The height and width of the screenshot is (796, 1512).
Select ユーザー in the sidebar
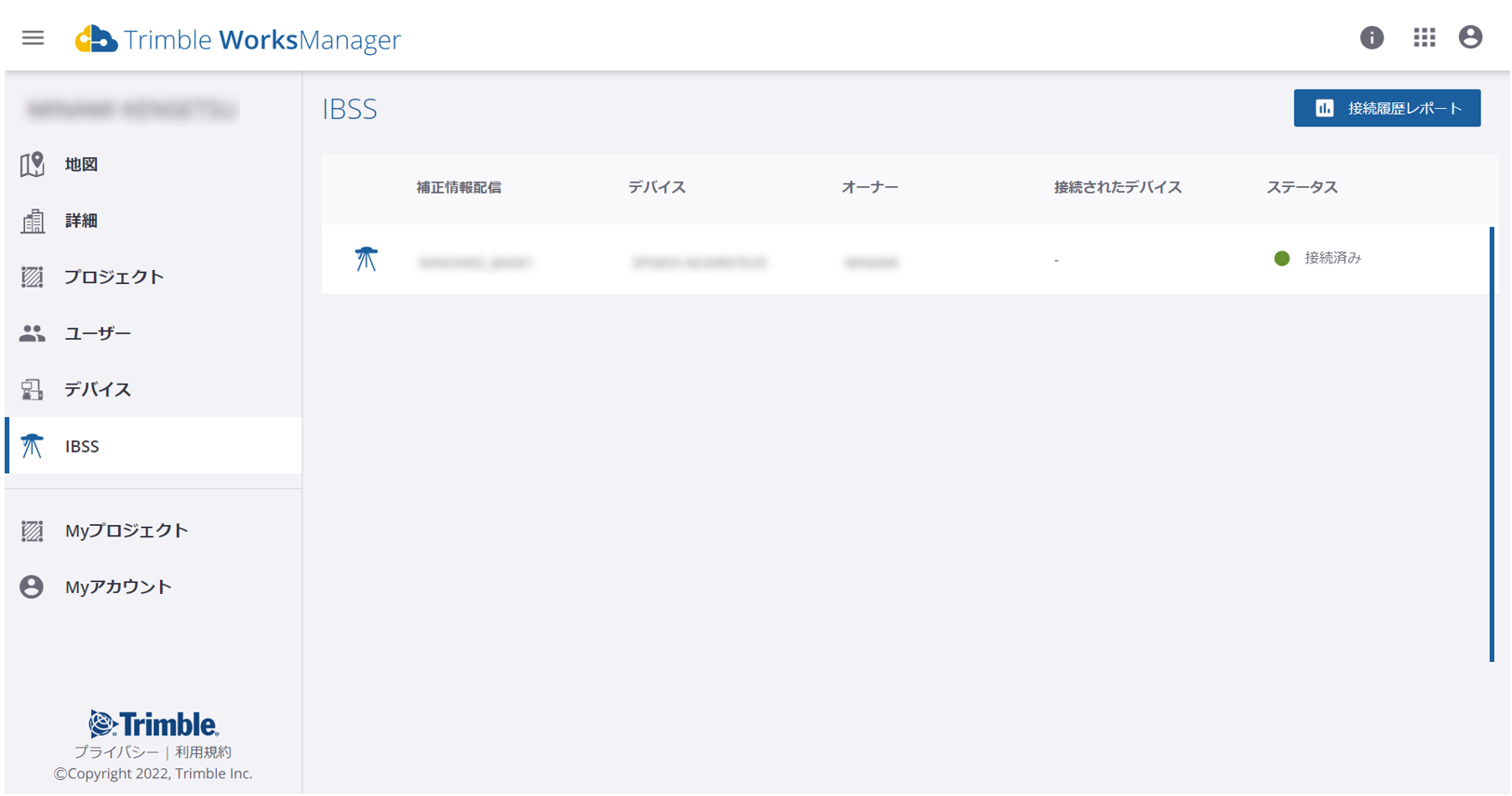point(97,333)
